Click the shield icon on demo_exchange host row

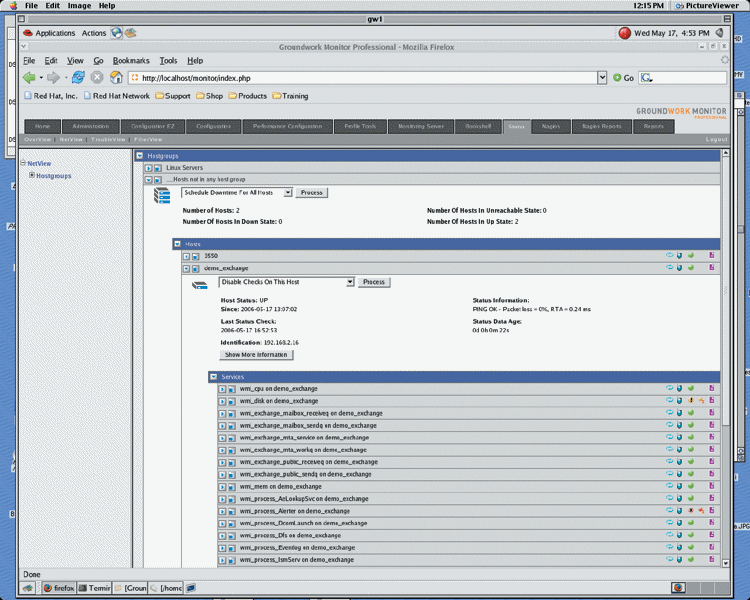click(x=679, y=267)
